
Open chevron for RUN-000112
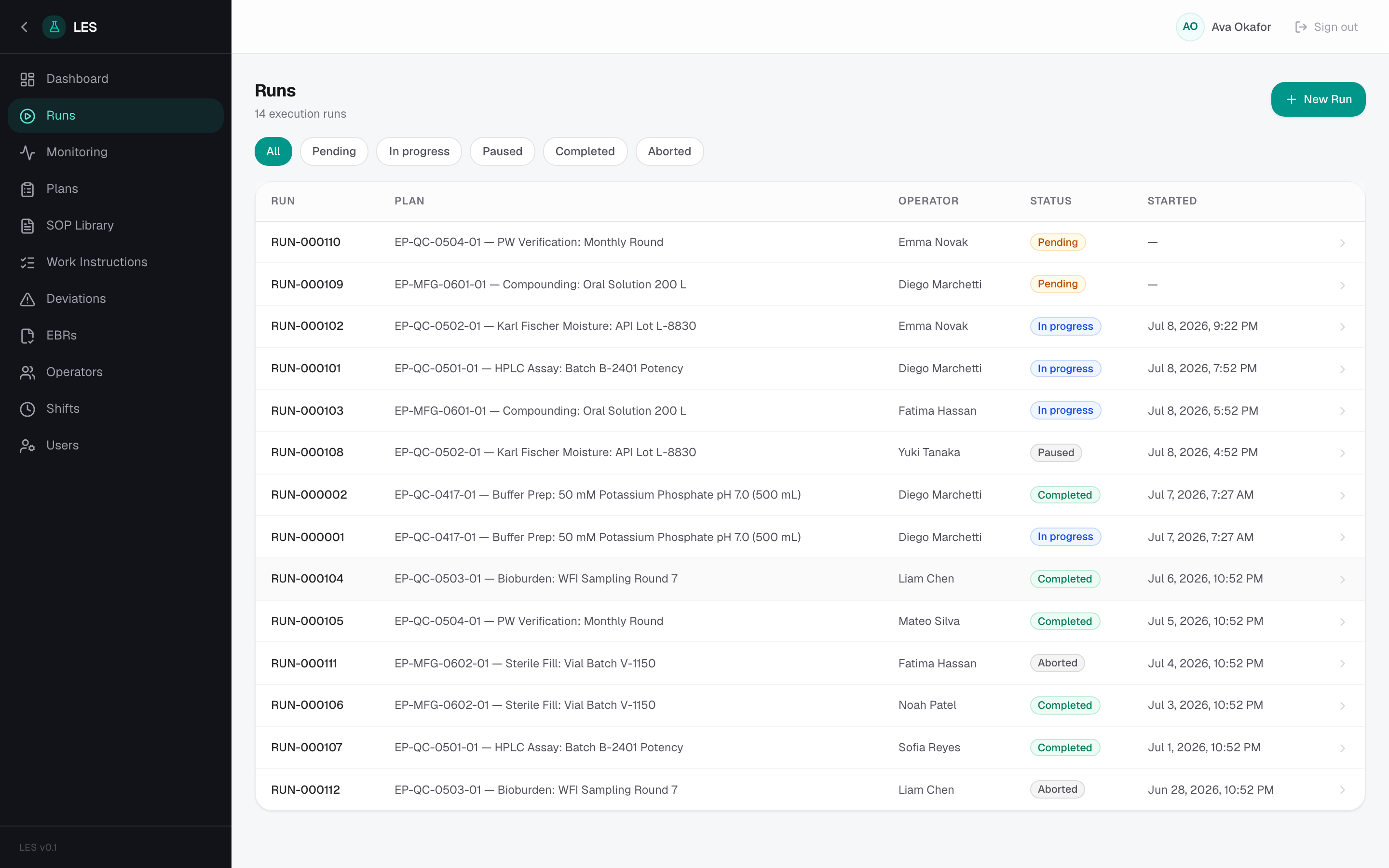point(1342,790)
